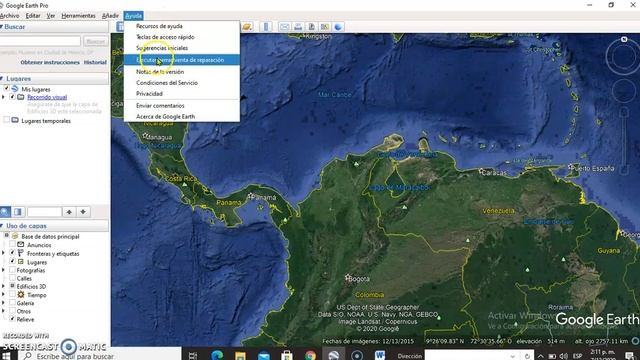Image resolution: width=640 pixels, height=360 pixels.
Task: Move item down arrow in Places
Action: pos(83,212)
